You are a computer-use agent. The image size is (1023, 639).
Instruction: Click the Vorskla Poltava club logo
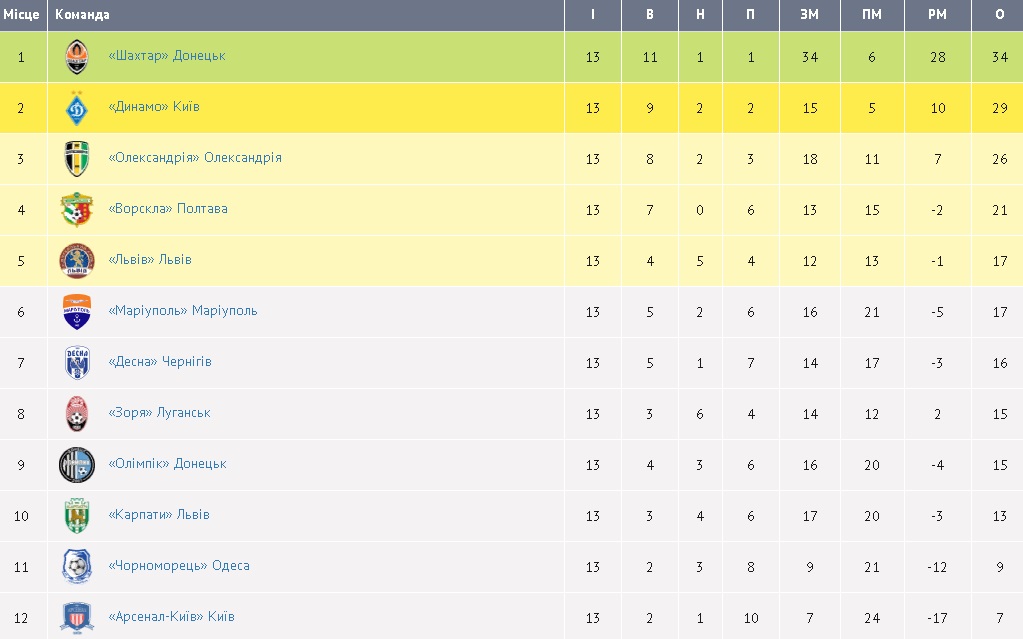pos(77,210)
